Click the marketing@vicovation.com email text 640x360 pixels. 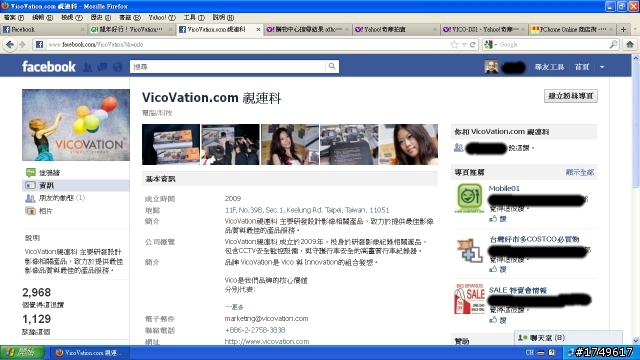click(x=266, y=318)
